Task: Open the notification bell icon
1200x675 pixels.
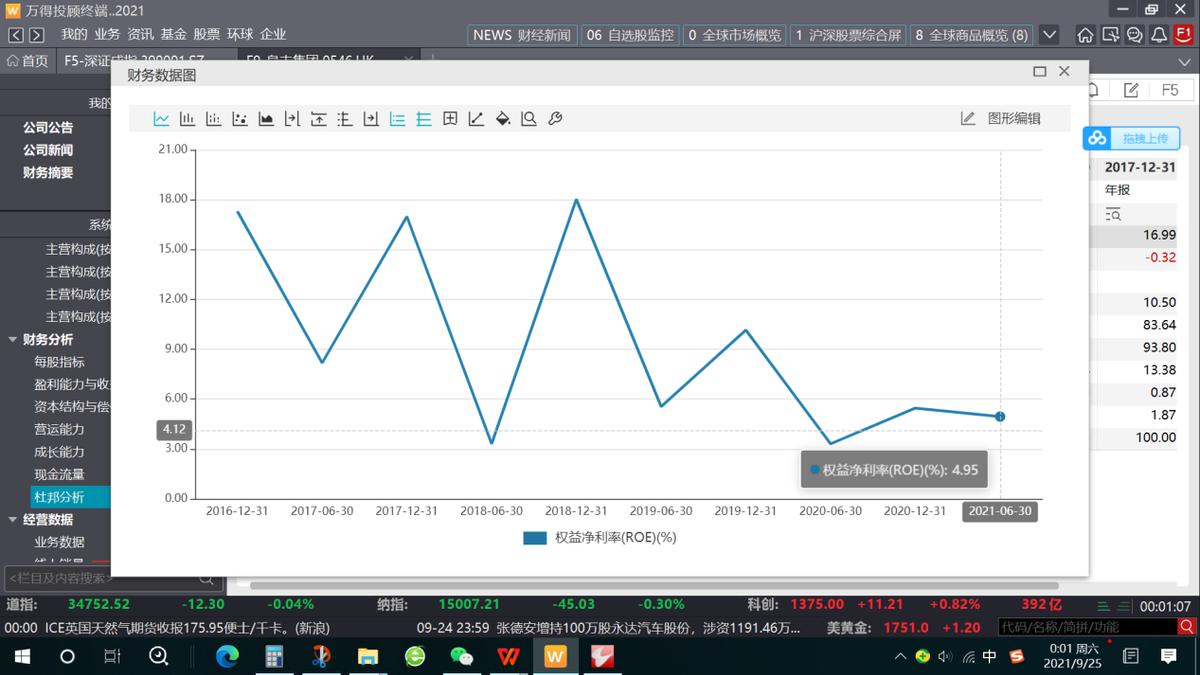Action: pos(1159,35)
